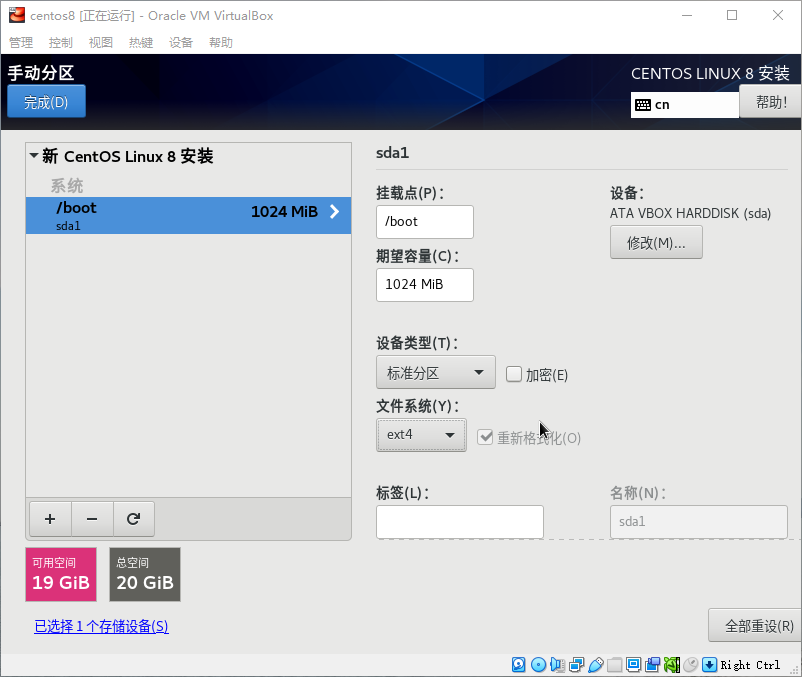
Task: Click the 期望容量 desired capacity field
Action: (x=425, y=285)
